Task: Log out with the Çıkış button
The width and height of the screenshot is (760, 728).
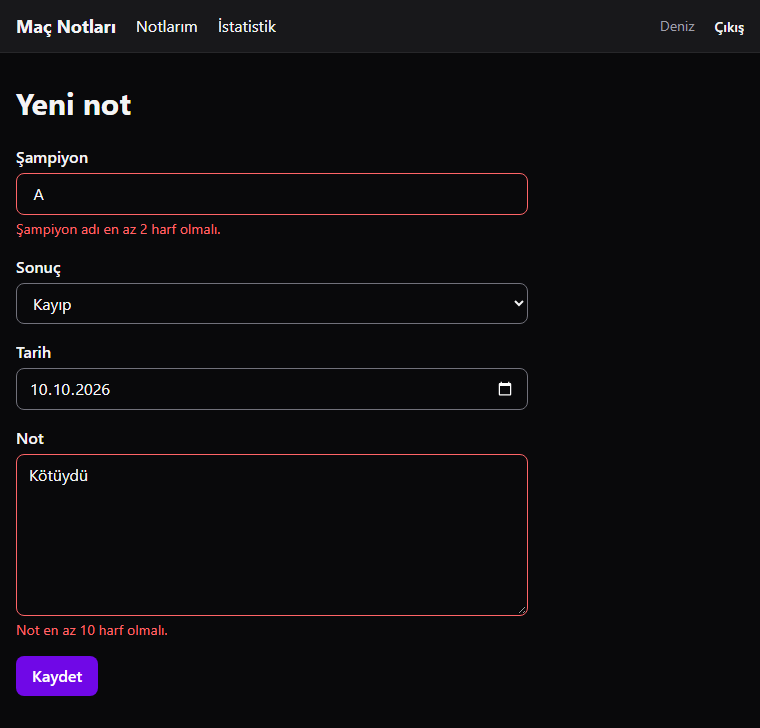Action: (729, 27)
